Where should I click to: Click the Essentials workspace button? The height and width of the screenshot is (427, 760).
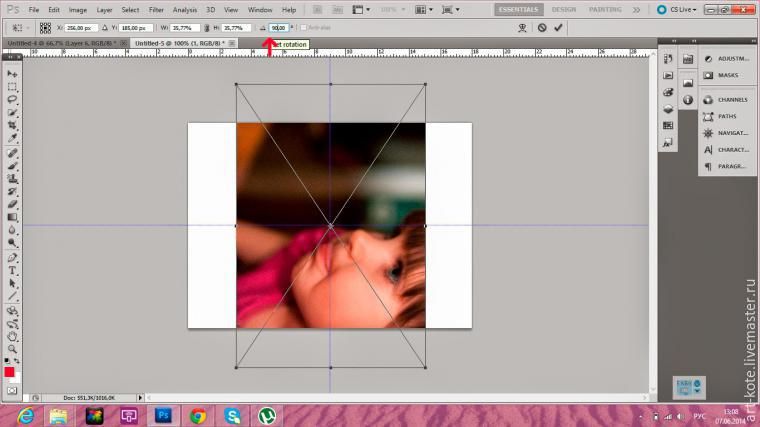point(519,9)
